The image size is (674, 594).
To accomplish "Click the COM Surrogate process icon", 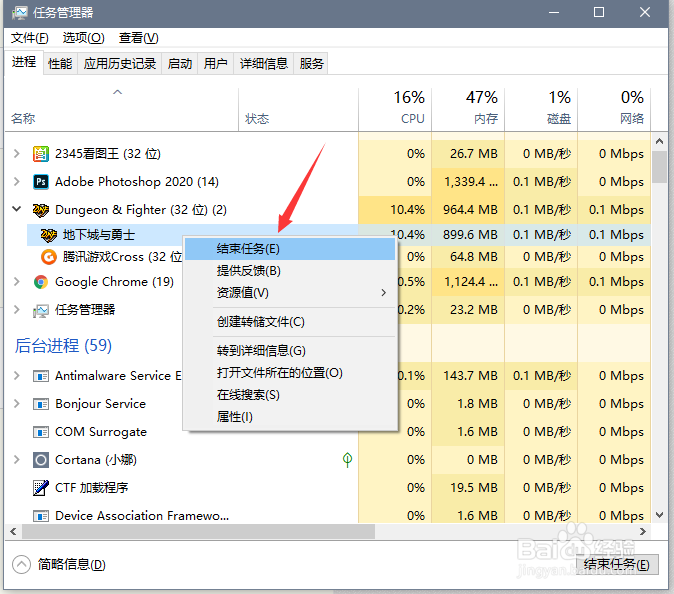I will coord(41,432).
